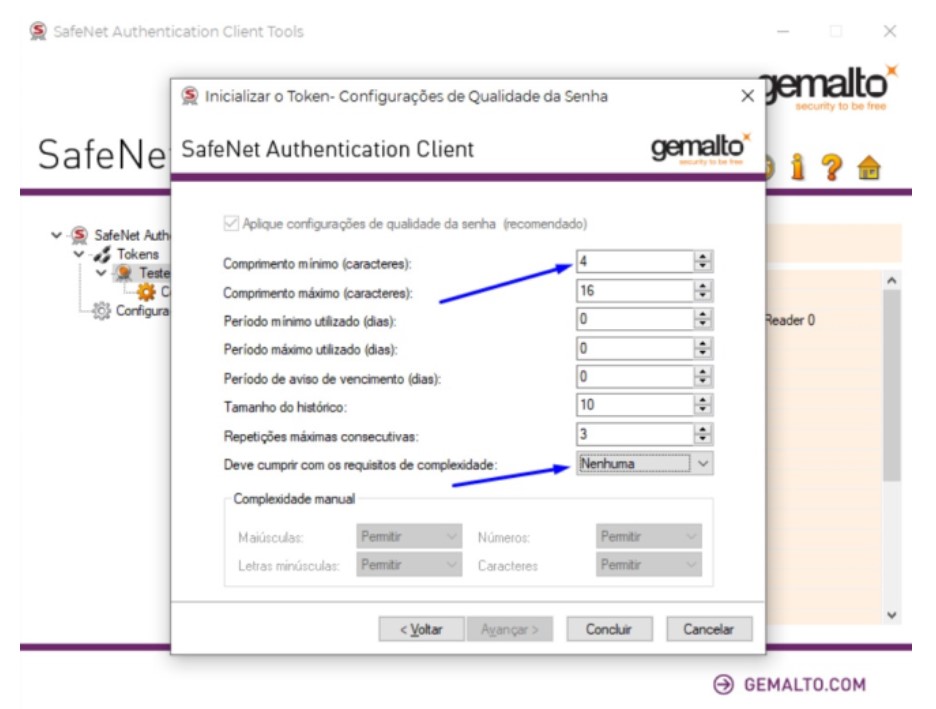Open Help with the question mark icon
This screenshot has height=709, width=936.
(x=832, y=168)
